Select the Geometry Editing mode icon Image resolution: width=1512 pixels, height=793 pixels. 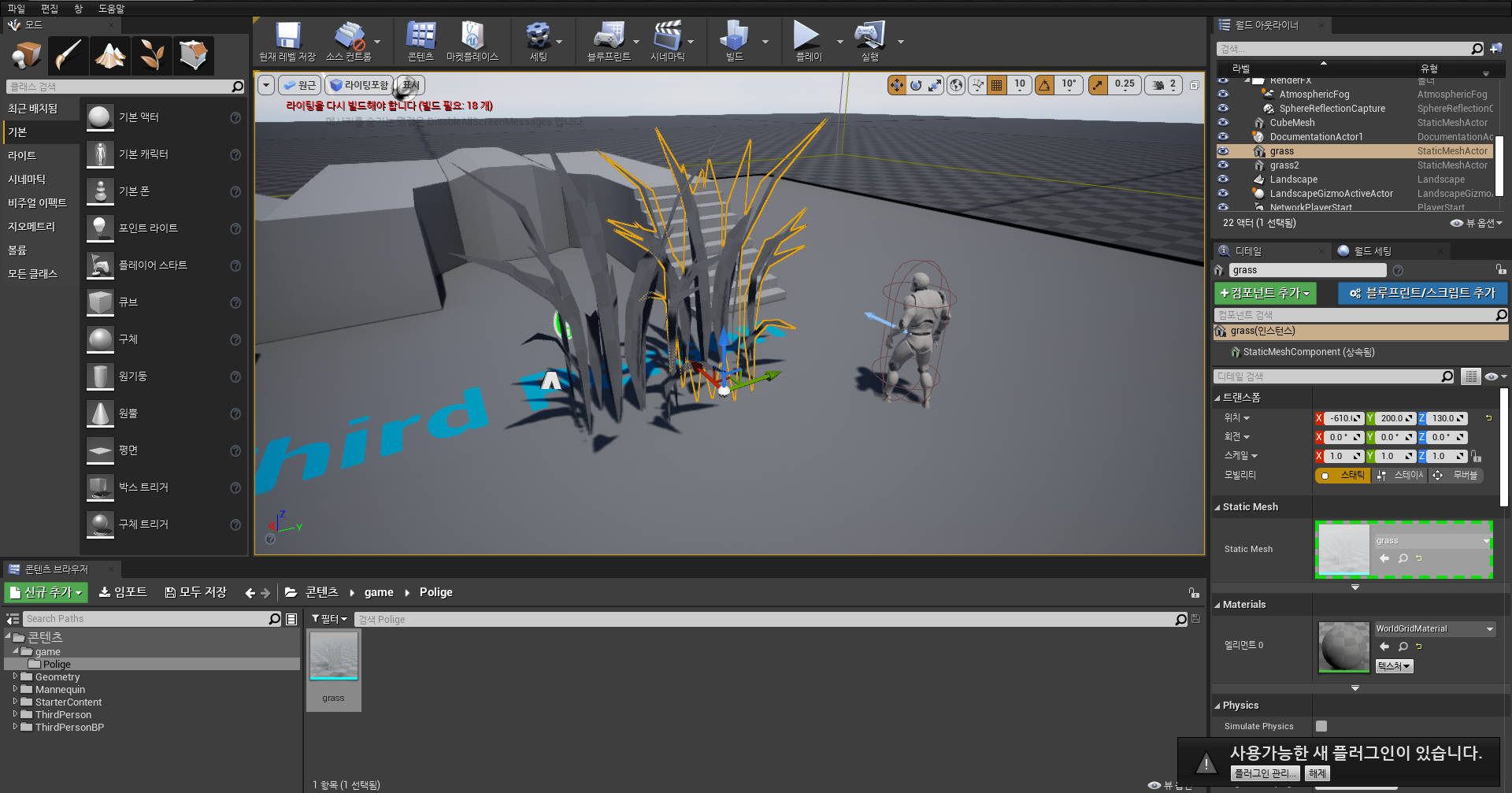tap(193, 55)
